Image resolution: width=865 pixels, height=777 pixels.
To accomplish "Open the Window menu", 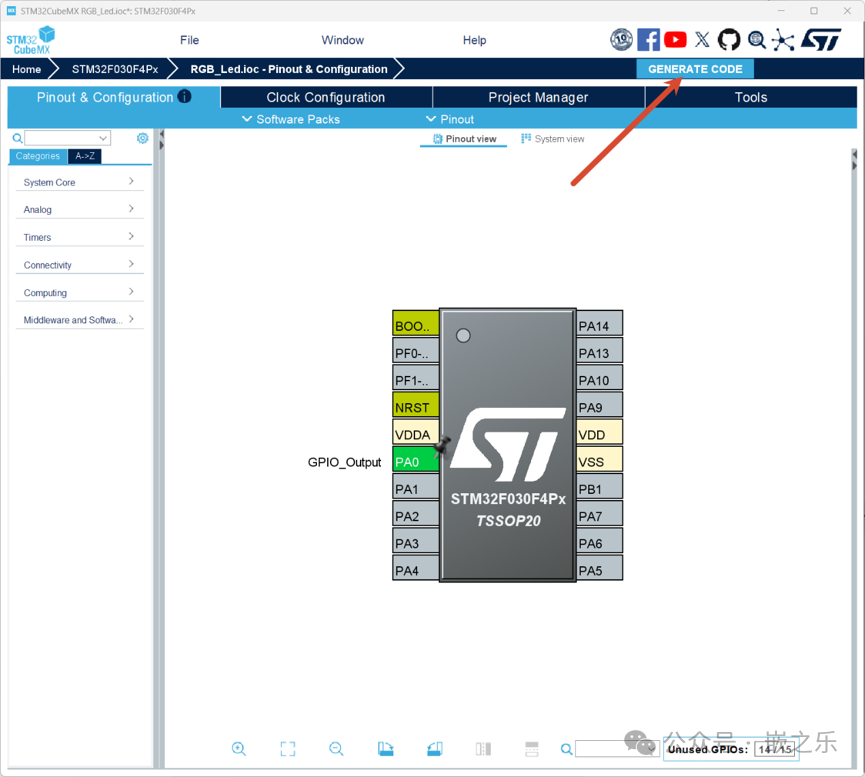I will [x=343, y=40].
